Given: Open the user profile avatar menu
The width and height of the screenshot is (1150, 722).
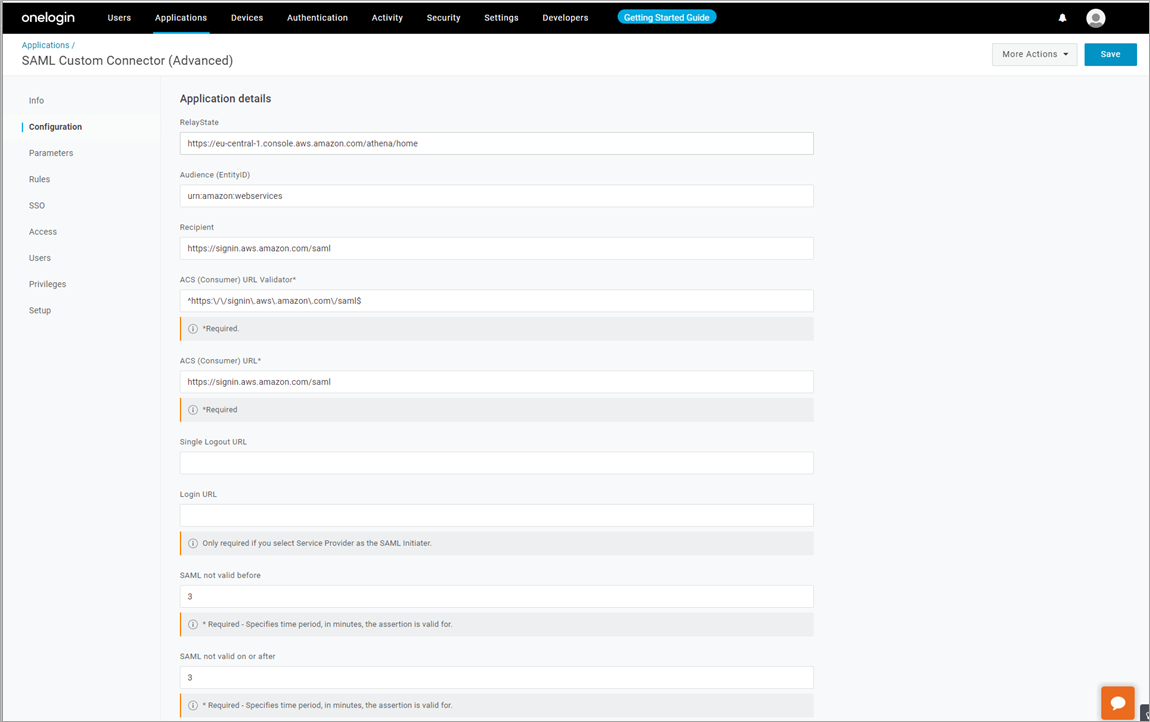Looking at the screenshot, I should point(1096,18).
